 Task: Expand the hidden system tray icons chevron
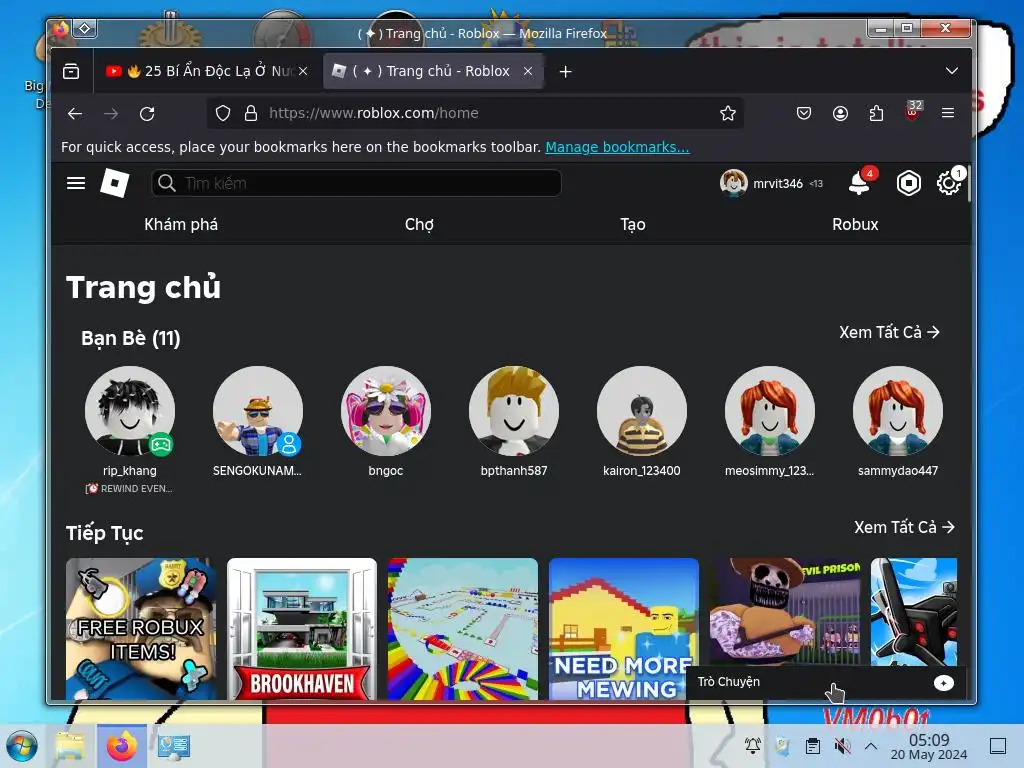[x=871, y=746]
